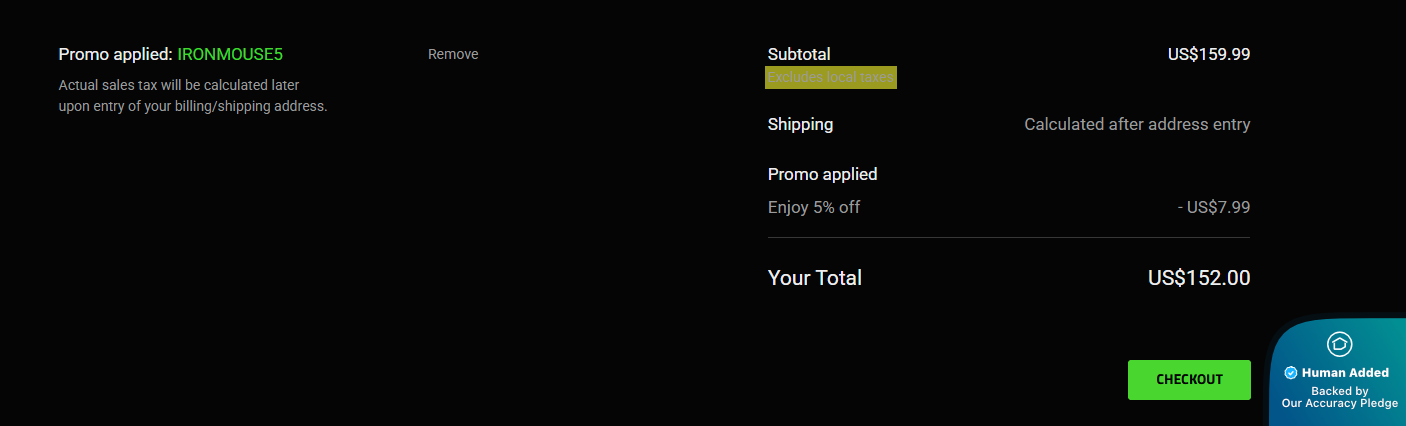Remove the applied promo code
The image size is (1406, 426).
point(453,54)
